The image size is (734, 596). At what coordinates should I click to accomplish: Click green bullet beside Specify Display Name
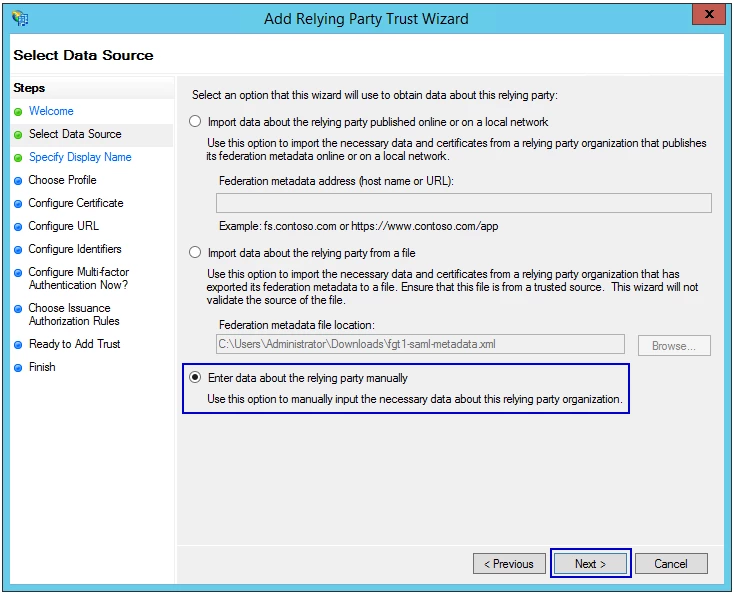click(x=18, y=158)
